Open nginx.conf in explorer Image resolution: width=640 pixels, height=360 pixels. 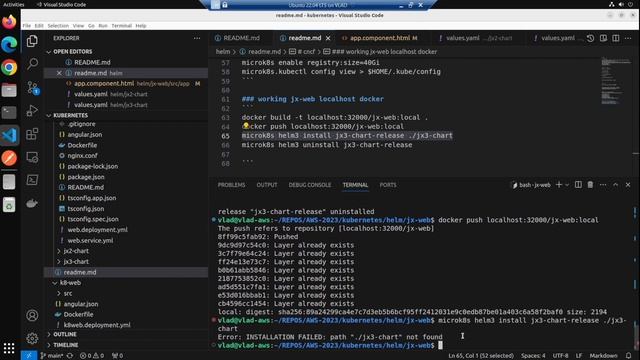[82, 156]
